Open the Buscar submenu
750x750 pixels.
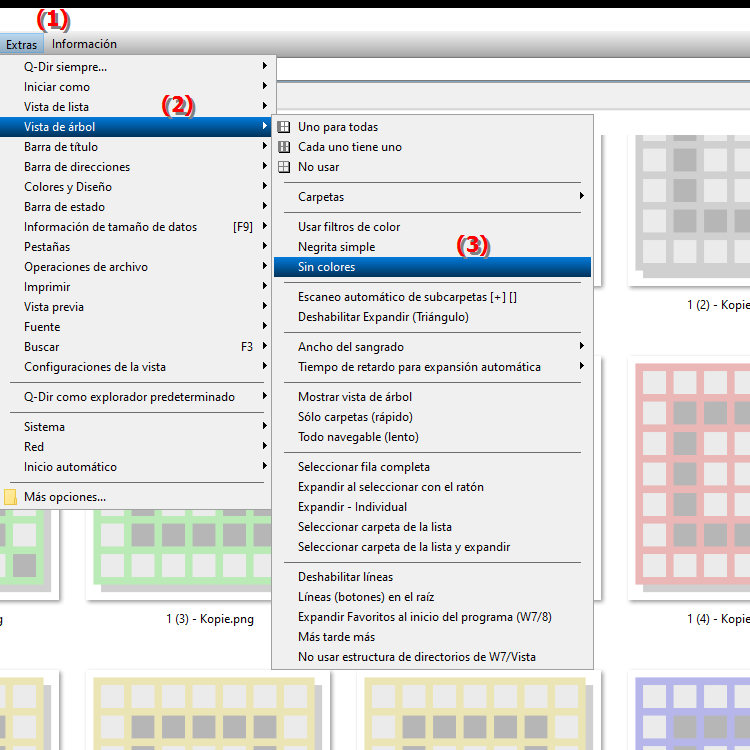pos(136,347)
